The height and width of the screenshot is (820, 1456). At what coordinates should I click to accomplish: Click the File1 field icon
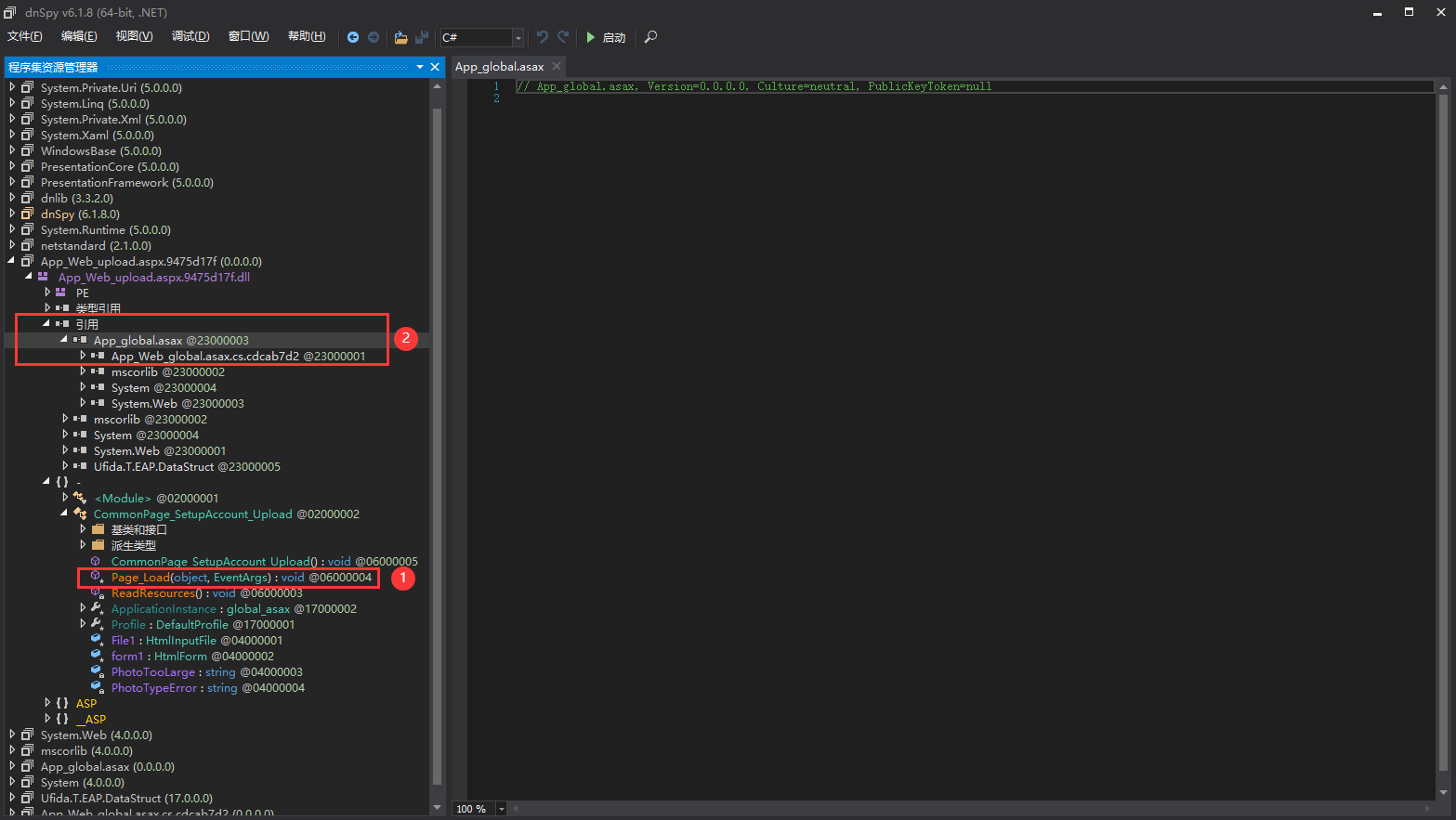97,640
